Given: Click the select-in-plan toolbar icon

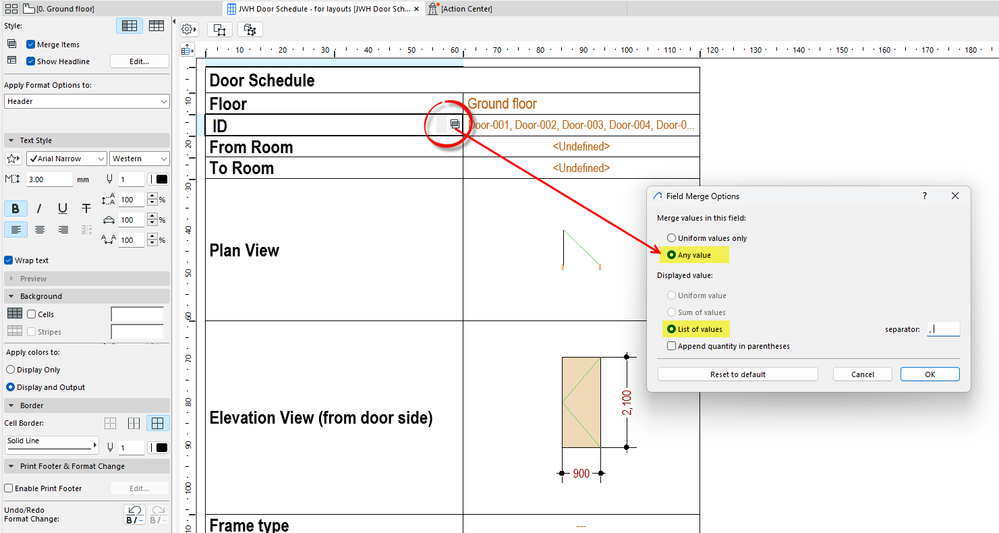Looking at the screenshot, I should [x=219, y=29].
